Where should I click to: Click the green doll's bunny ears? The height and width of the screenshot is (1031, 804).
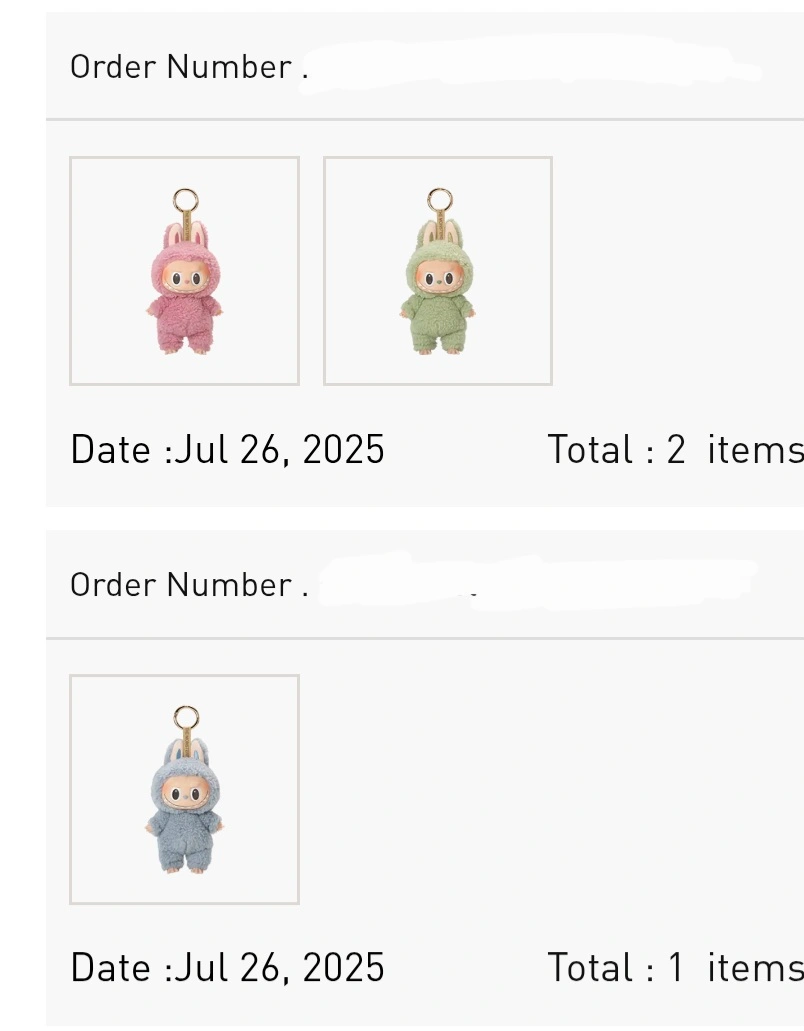point(438,235)
